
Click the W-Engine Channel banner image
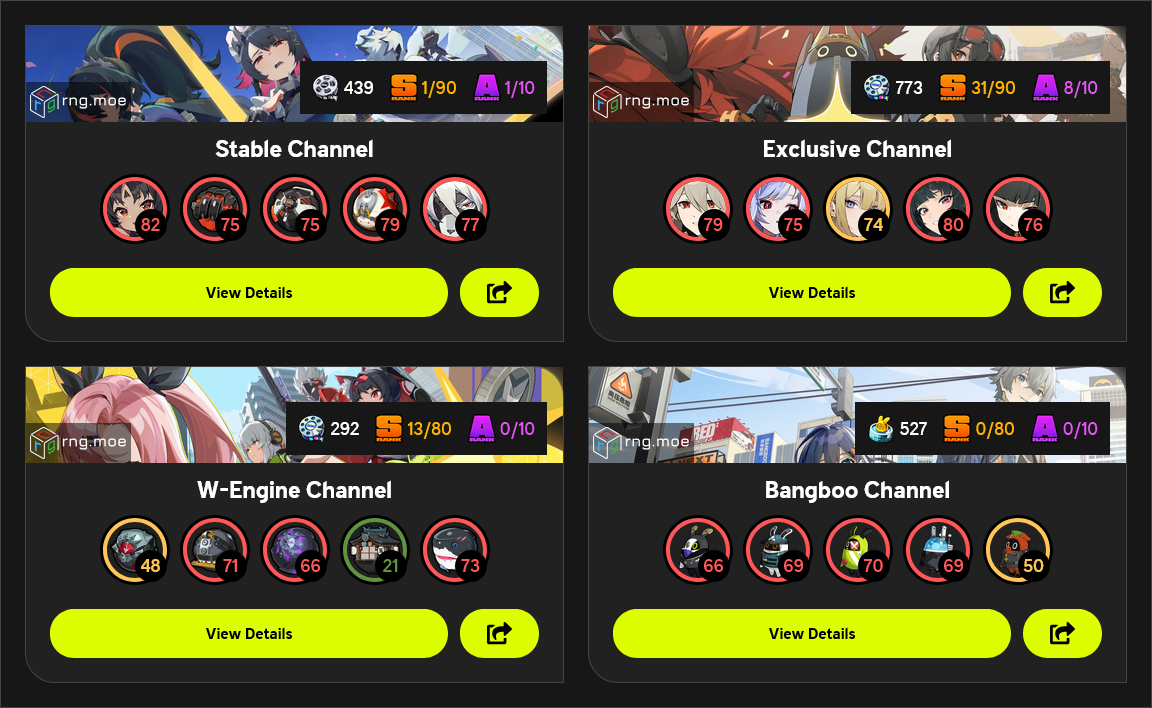[294, 415]
